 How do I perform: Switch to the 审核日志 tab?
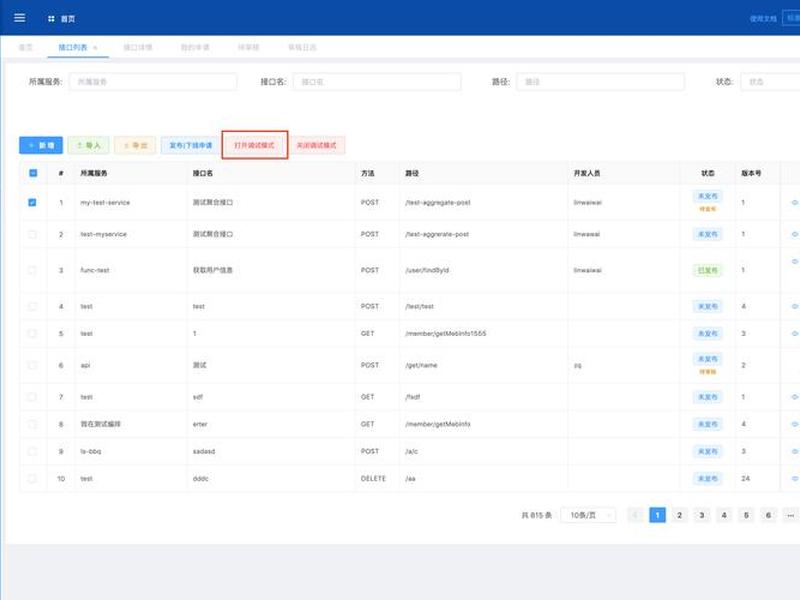click(x=302, y=47)
